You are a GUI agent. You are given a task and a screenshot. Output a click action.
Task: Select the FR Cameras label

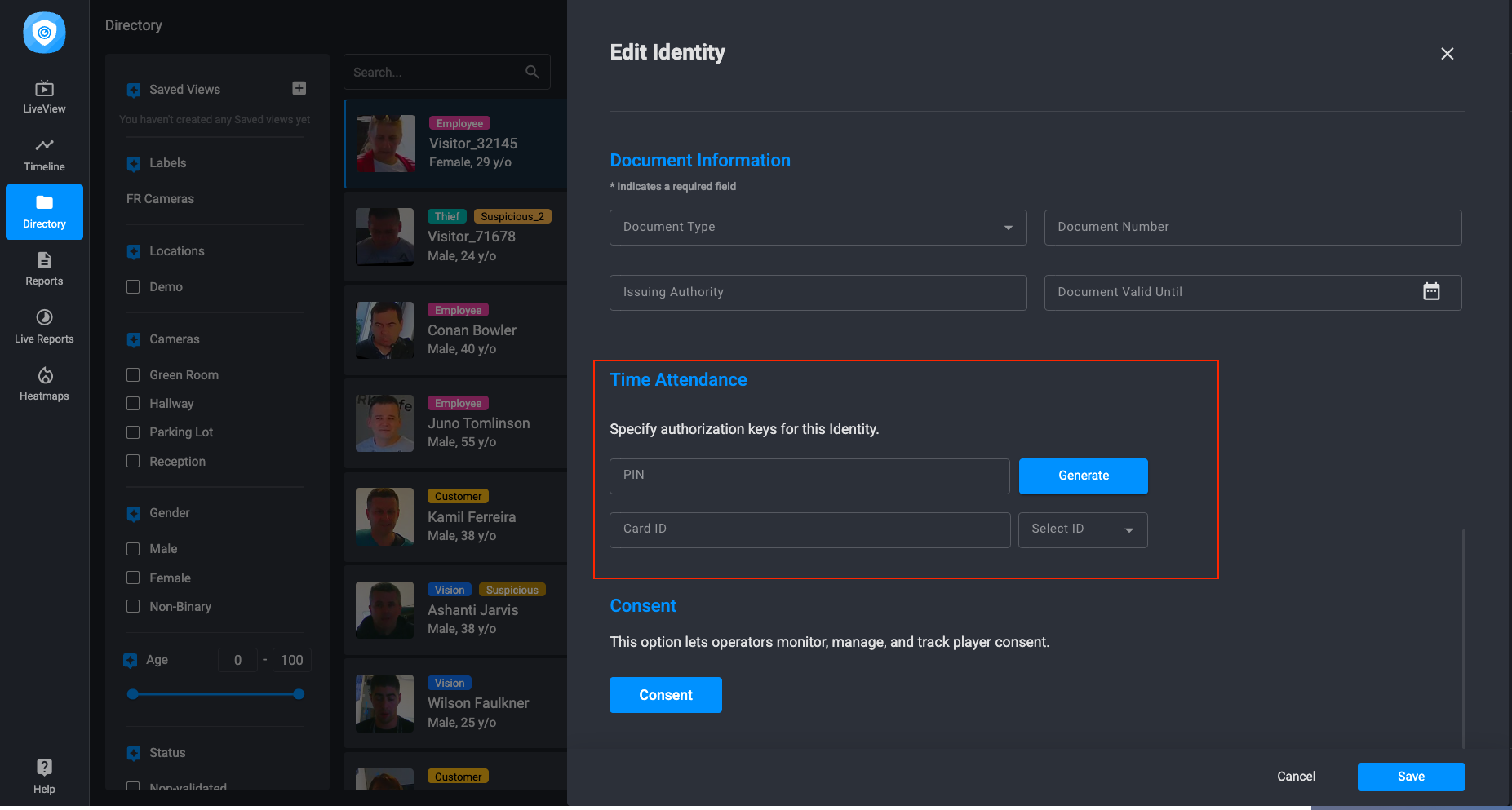tap(160, 199)
